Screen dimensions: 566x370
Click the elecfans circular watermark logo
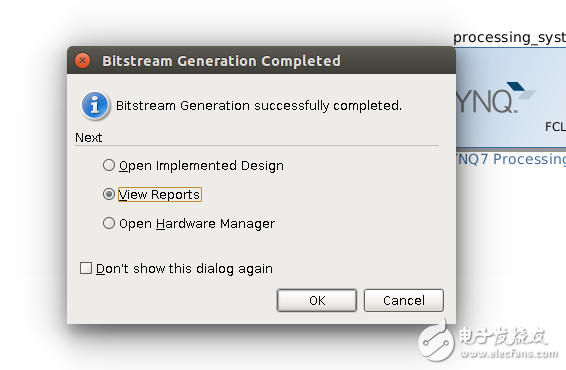(436, 341)
